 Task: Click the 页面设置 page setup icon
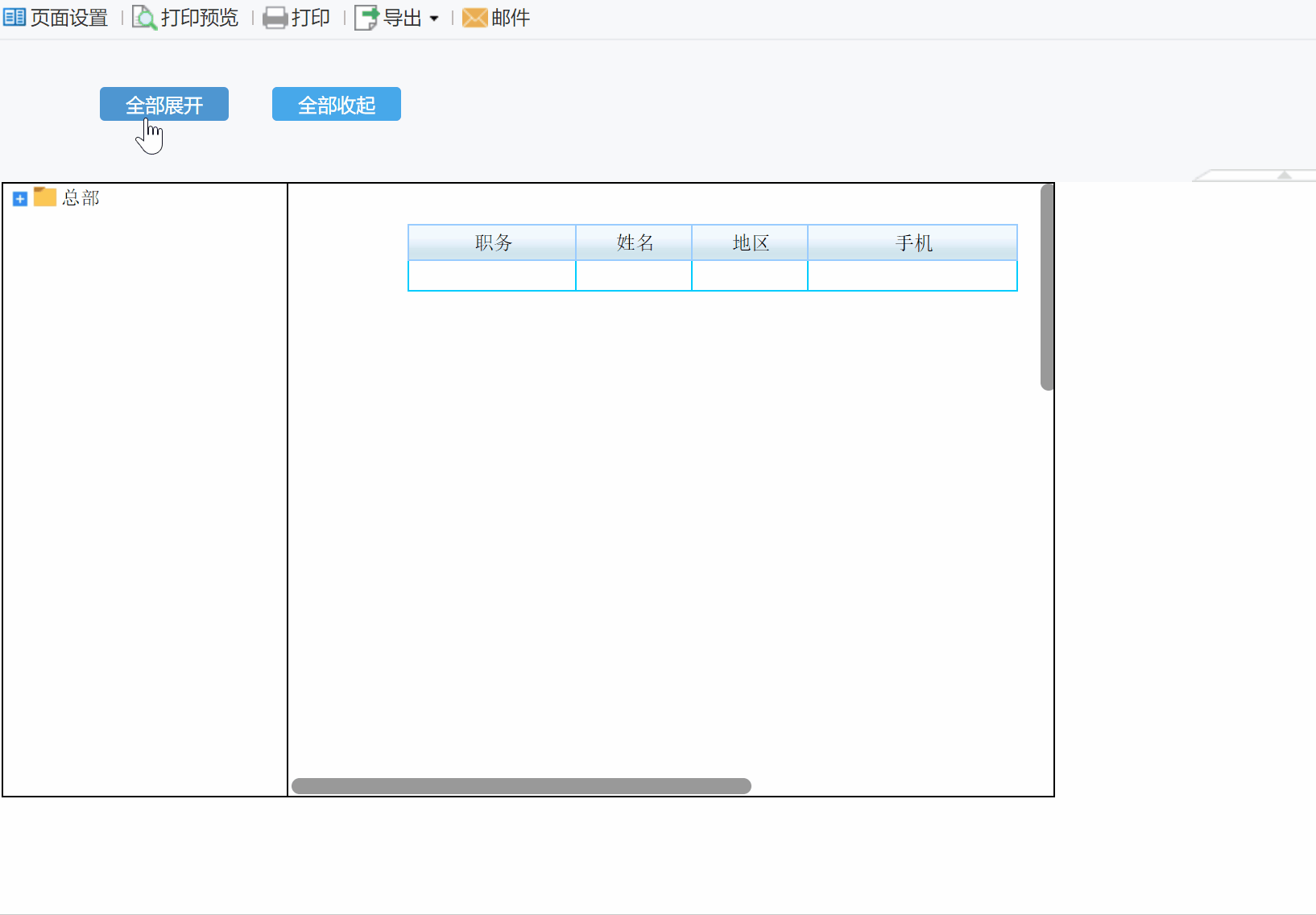(14, 17)
